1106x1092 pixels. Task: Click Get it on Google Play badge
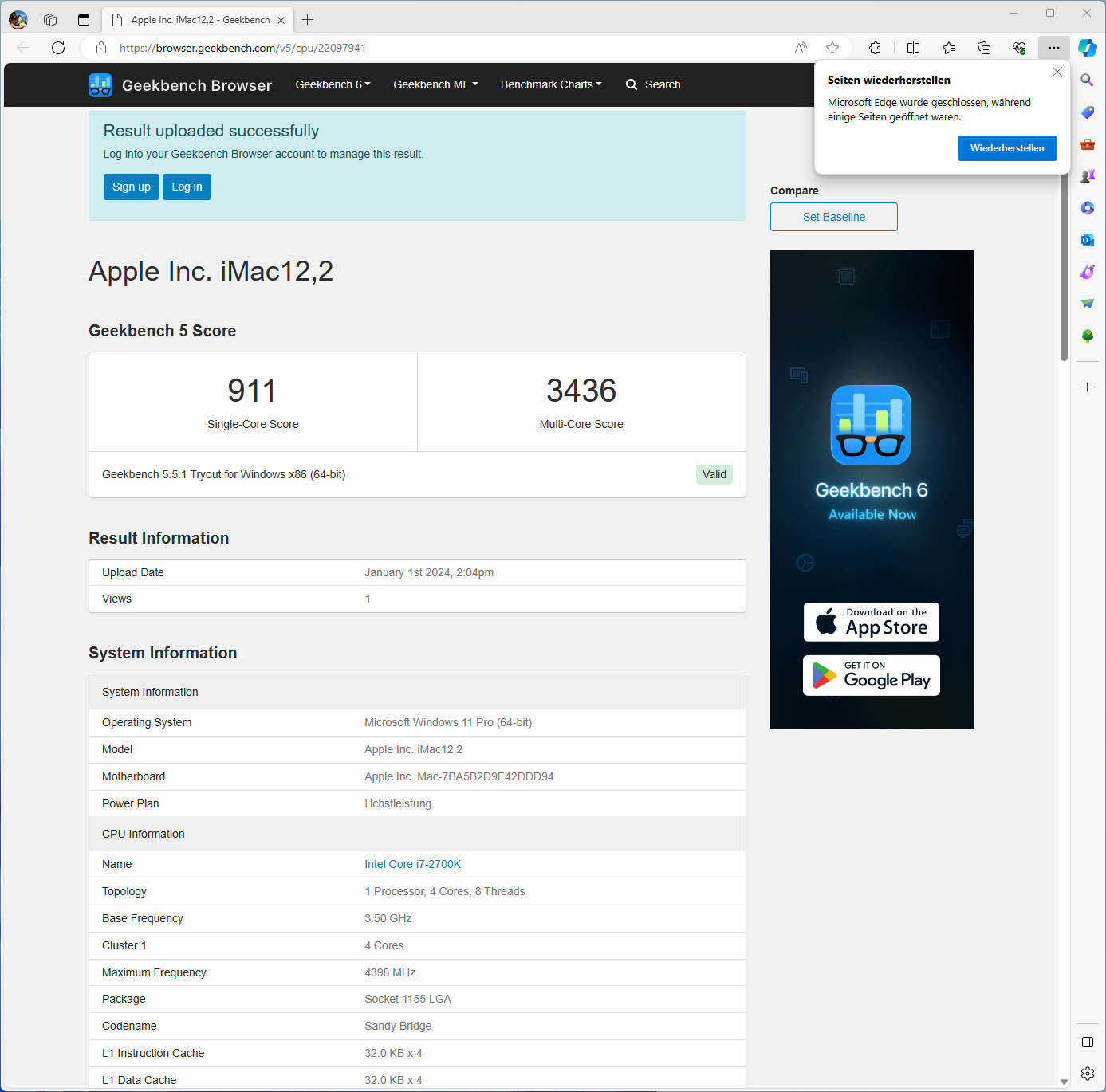pos(872,675)
